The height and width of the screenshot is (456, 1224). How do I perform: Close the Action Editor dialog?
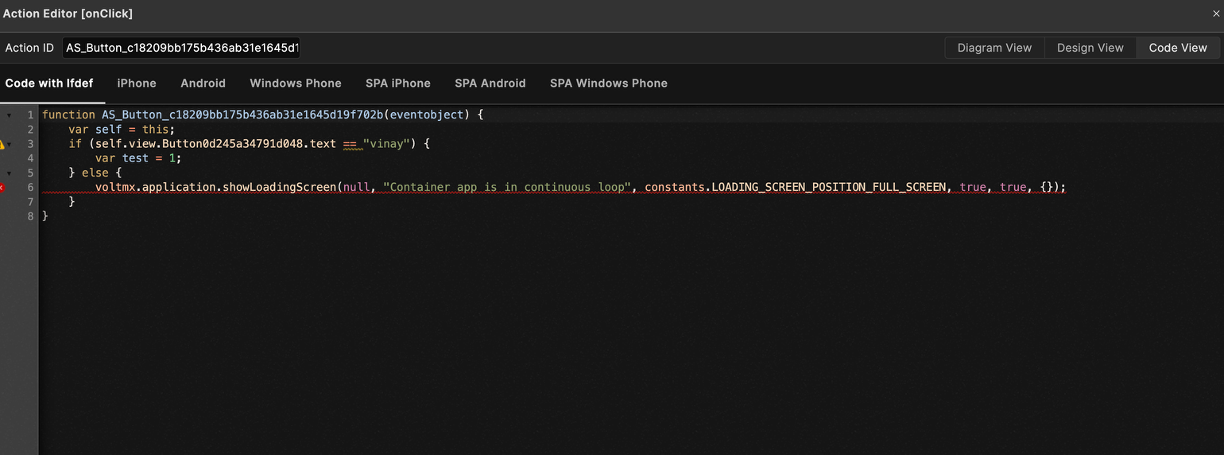point(1215,13)
